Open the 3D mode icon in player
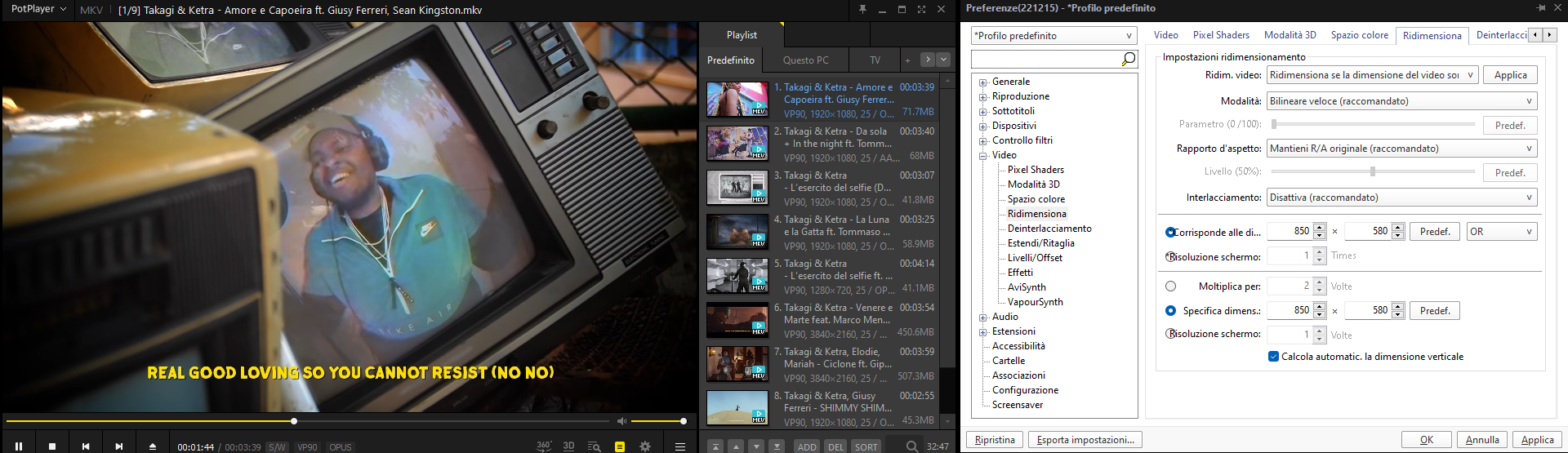 pyautogui.click(x=569, y=446)
